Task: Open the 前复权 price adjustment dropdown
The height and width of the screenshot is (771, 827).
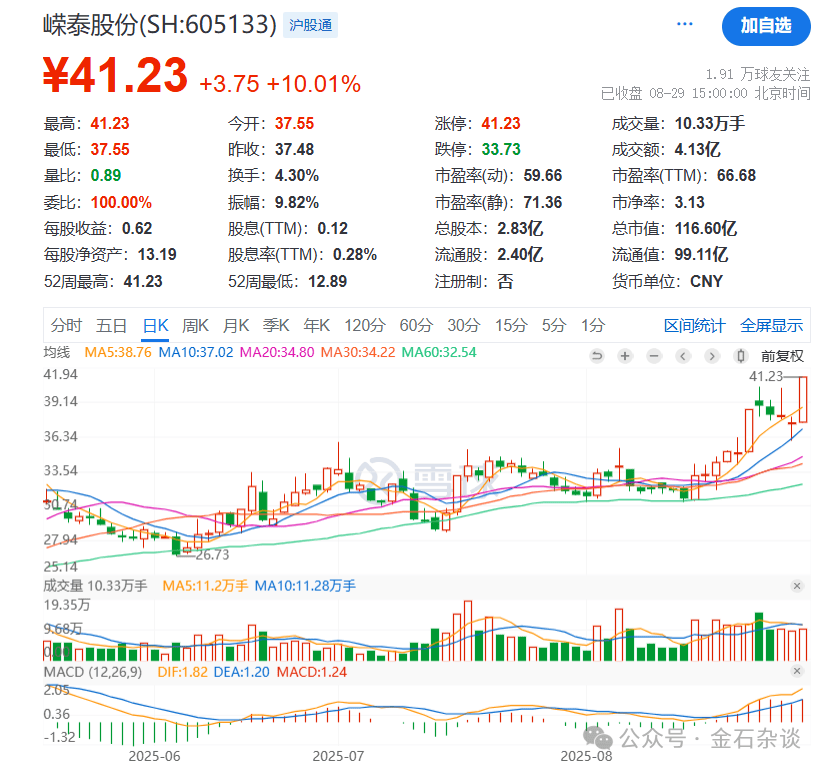Action: [x=783, y=356]
